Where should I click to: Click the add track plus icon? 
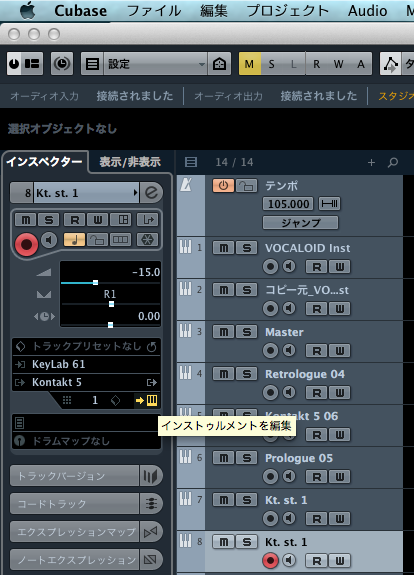(x=371, y=162)
